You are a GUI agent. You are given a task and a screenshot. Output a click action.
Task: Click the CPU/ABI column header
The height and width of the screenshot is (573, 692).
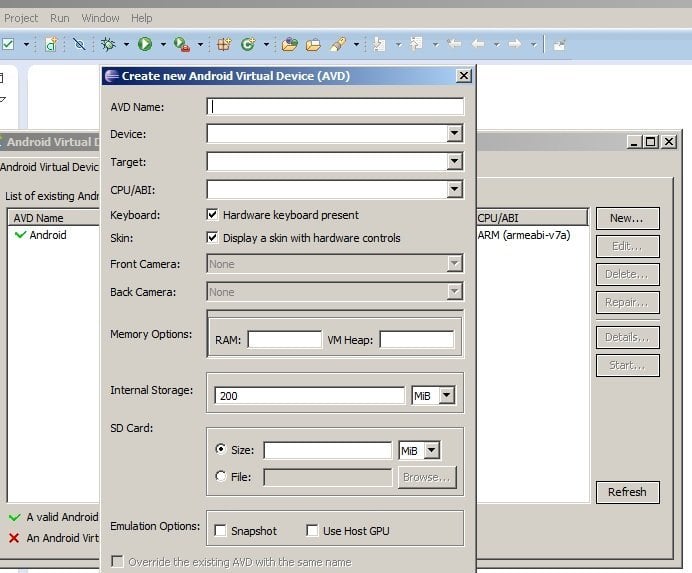(x=532, y=218)
